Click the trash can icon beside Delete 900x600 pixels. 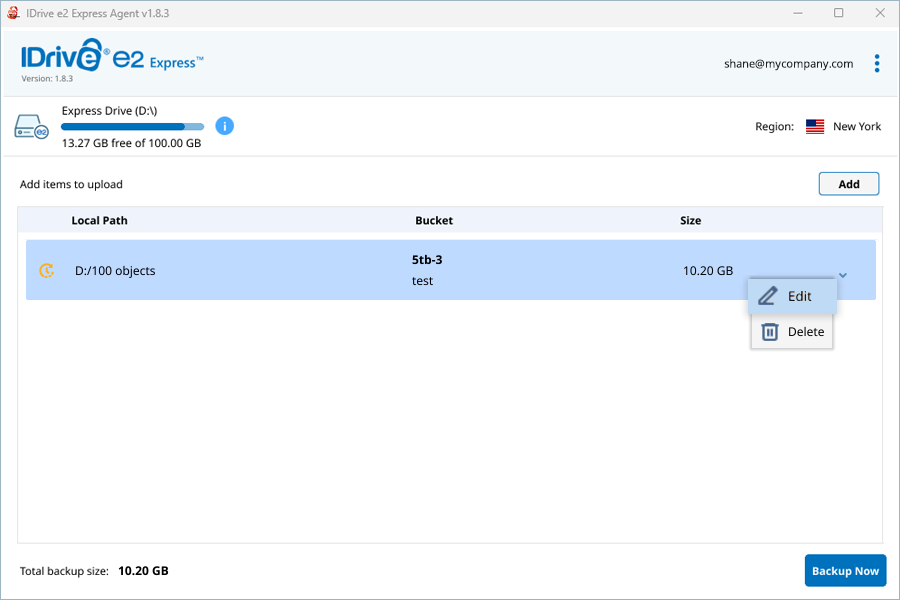click(769, 332)
